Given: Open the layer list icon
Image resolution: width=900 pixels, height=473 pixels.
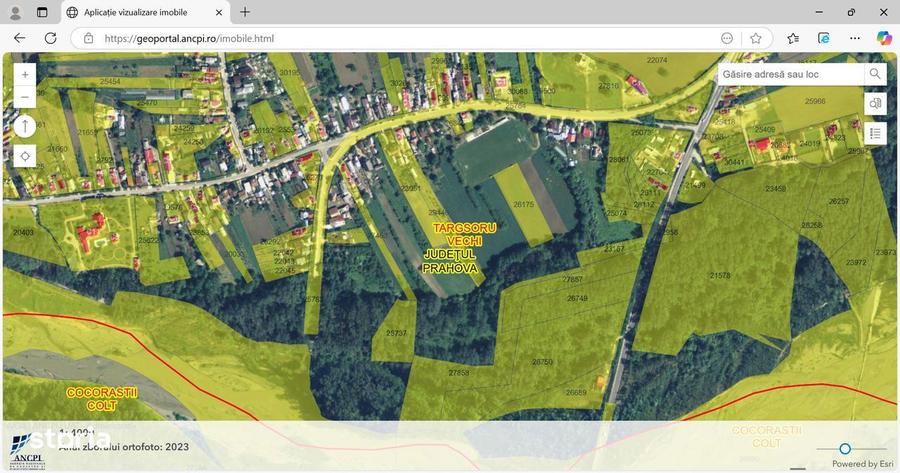Looking at the screenshot, I should (x=875, y=134).
